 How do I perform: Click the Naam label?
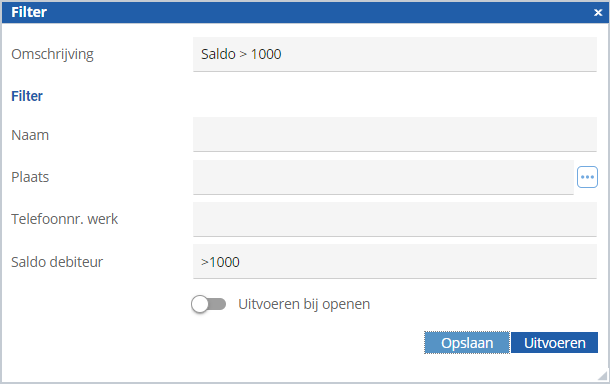click(30, 135)
